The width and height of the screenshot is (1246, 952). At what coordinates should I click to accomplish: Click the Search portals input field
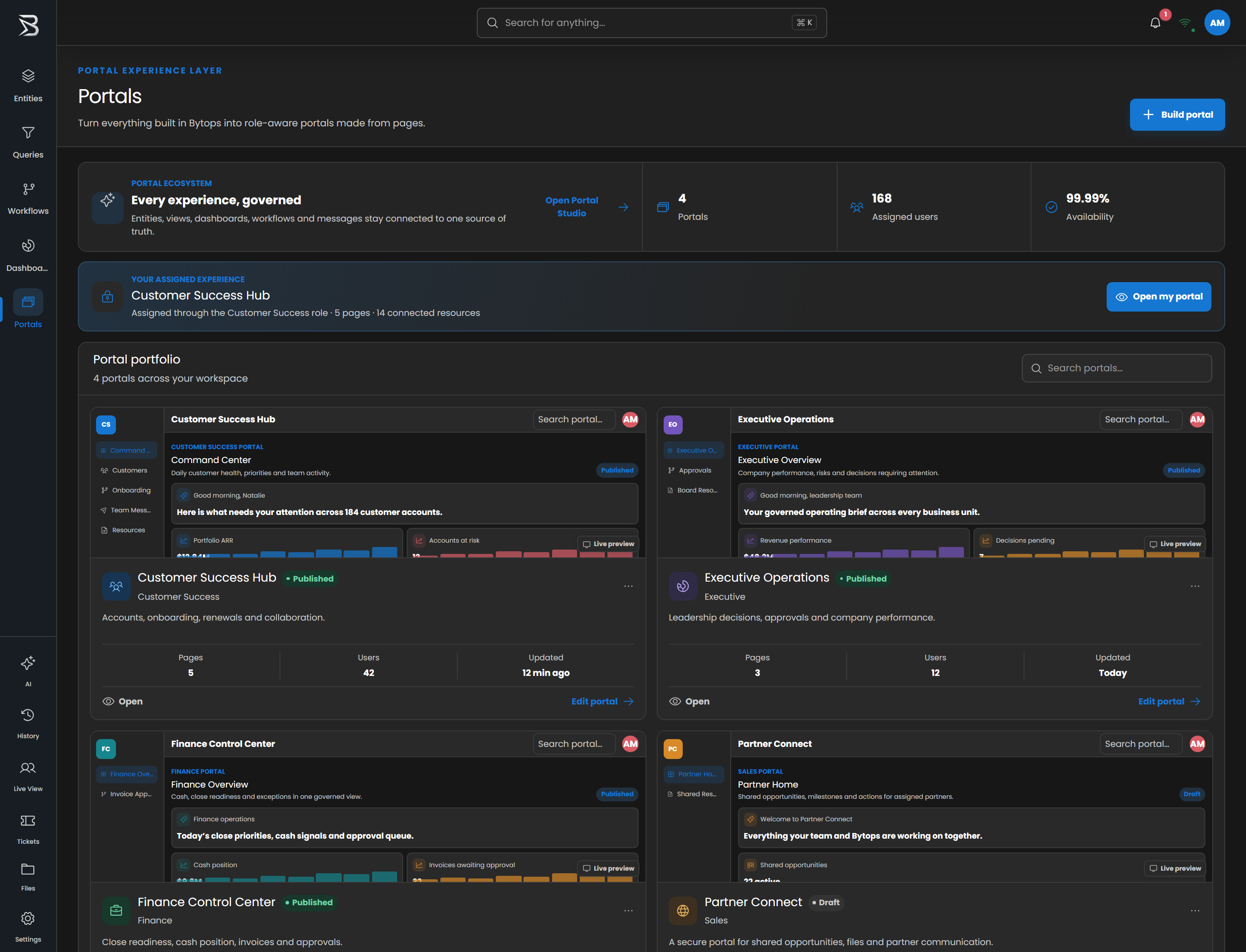coord(1116,368)
